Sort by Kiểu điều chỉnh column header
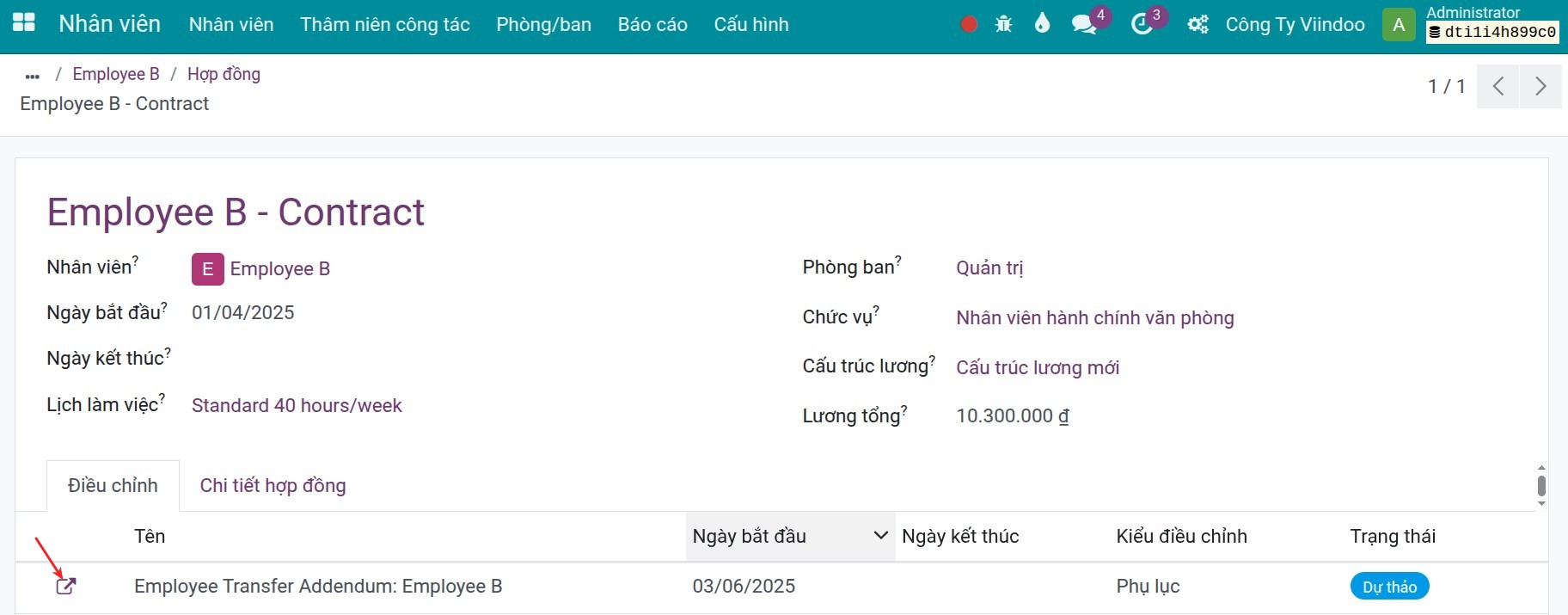Image resolution: width=1568 pixels, height=615 pixels. click(1181, 536)
